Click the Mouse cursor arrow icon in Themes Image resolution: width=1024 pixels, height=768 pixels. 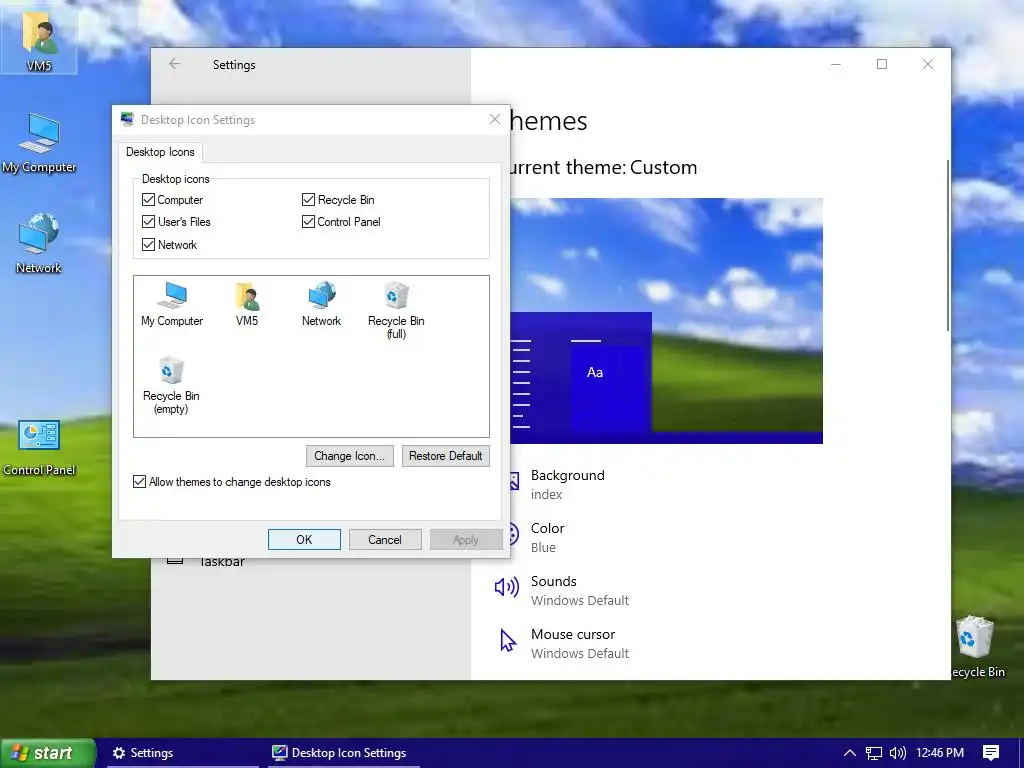tap(507, 641)
